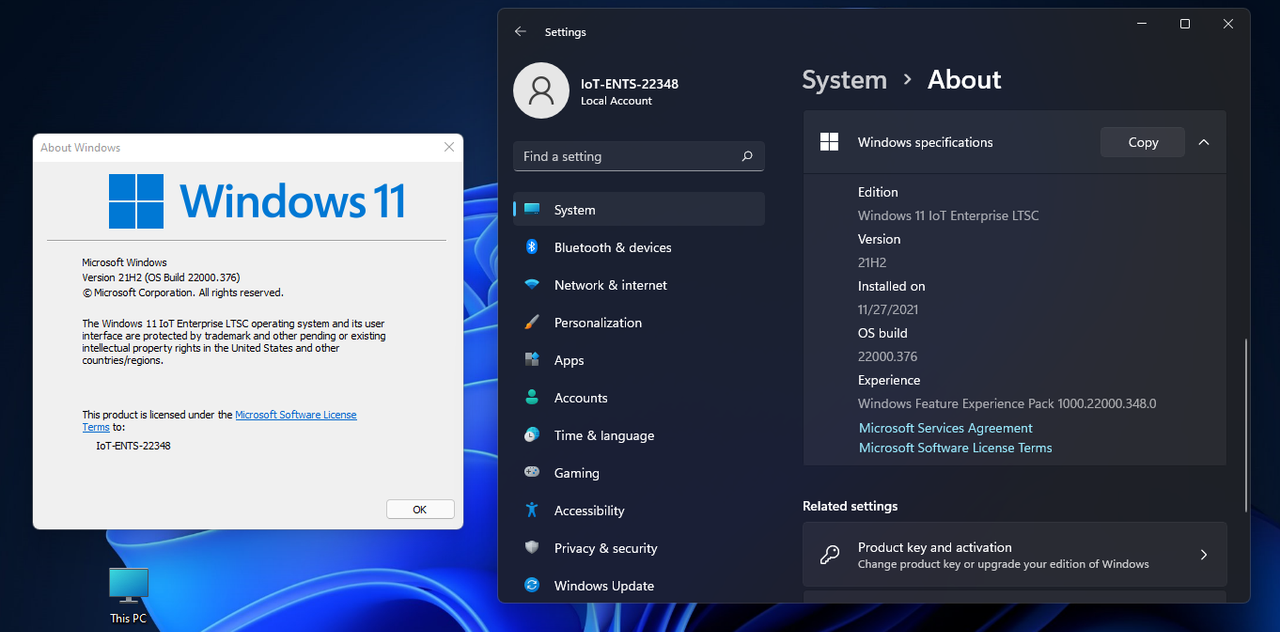Viewport: 1280px width, 632px height.
Task: Click the Personalization paintbrush icon
Action: click(x=532, y=322)
